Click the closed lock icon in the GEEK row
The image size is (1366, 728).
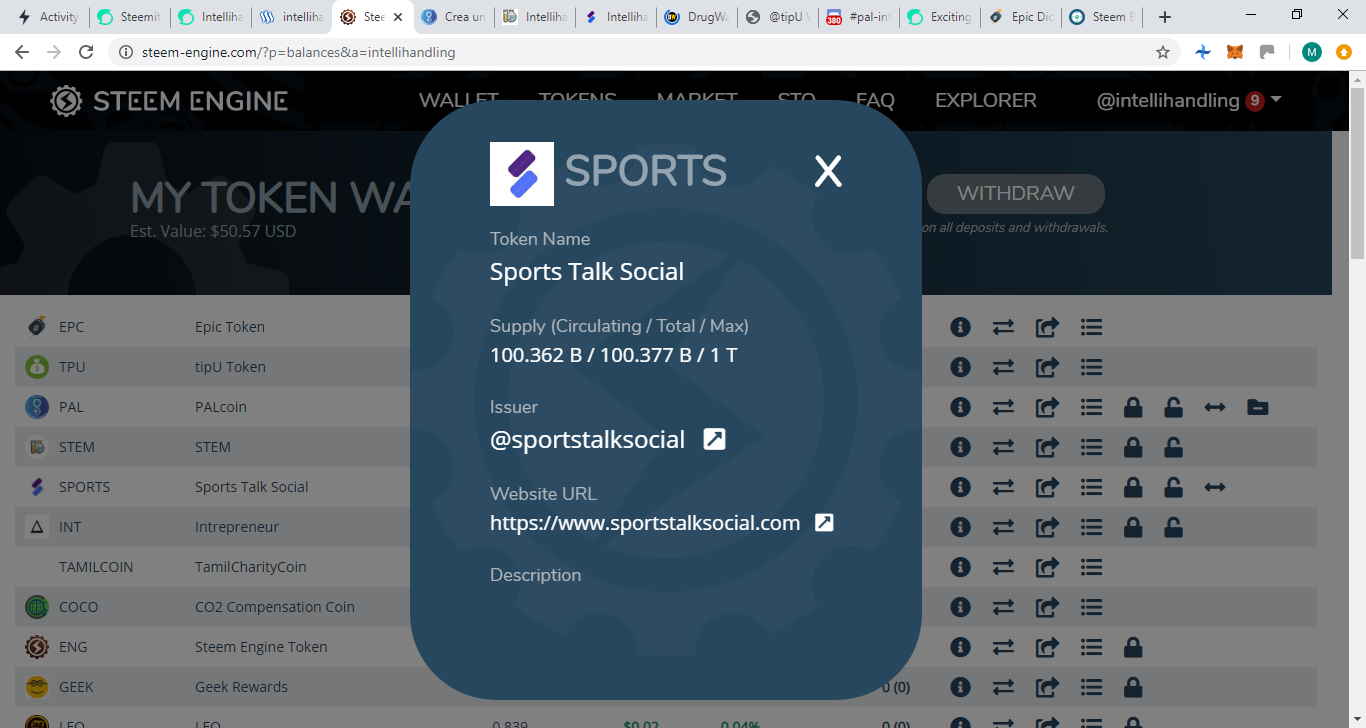tap(1133, 687)
